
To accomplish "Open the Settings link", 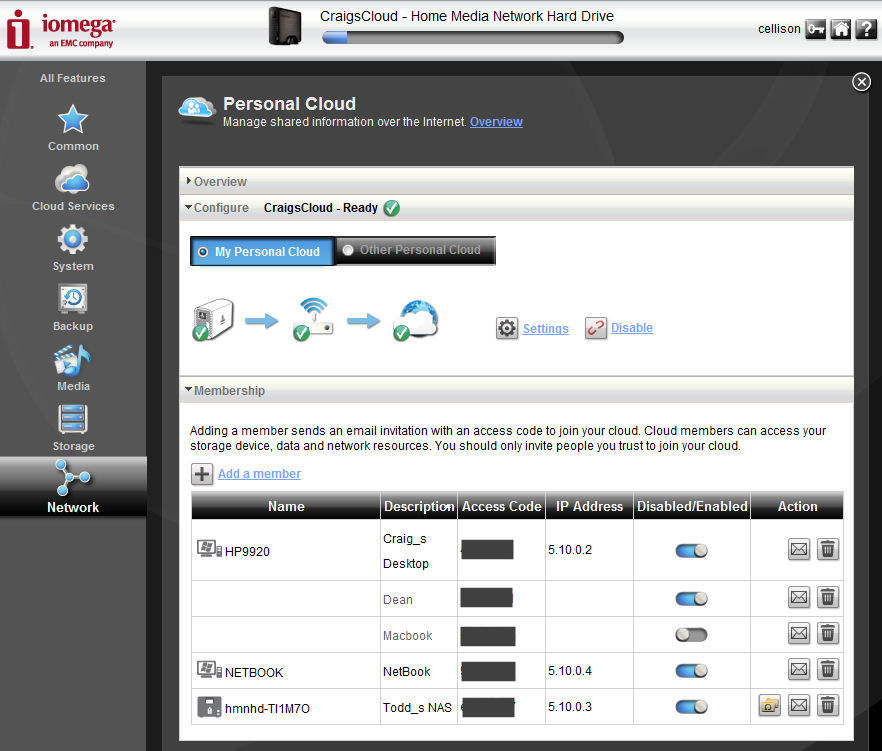I will coord(546,329).
